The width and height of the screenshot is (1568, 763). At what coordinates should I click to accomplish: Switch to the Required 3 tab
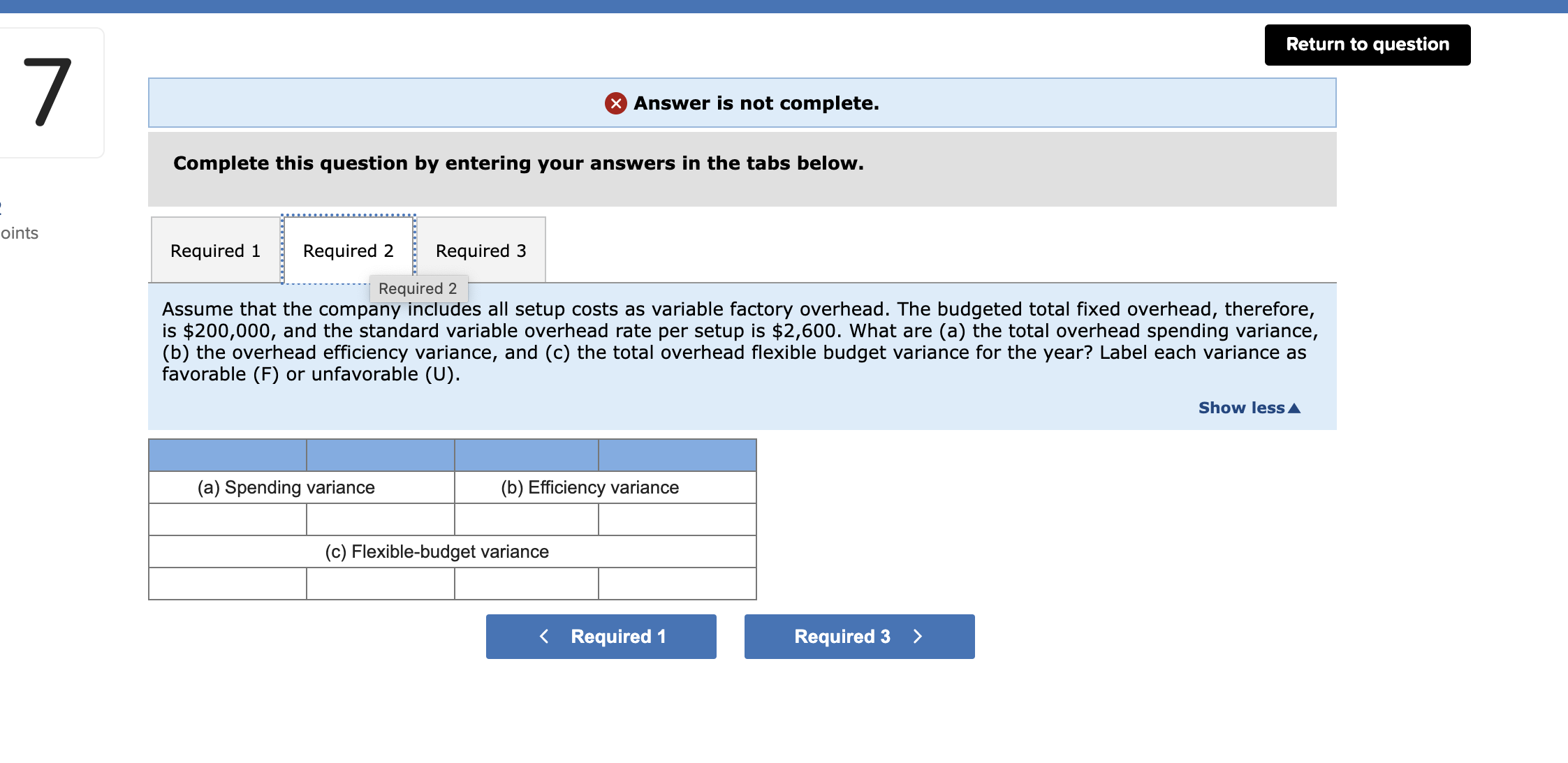tap(481, 250)
